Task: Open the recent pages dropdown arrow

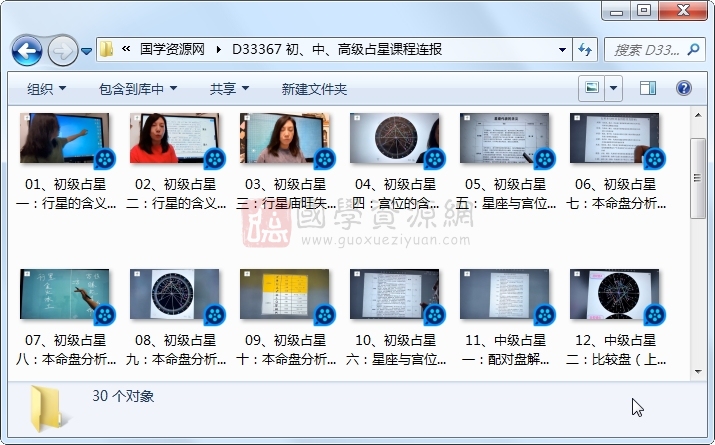Action: click(87, 51)
